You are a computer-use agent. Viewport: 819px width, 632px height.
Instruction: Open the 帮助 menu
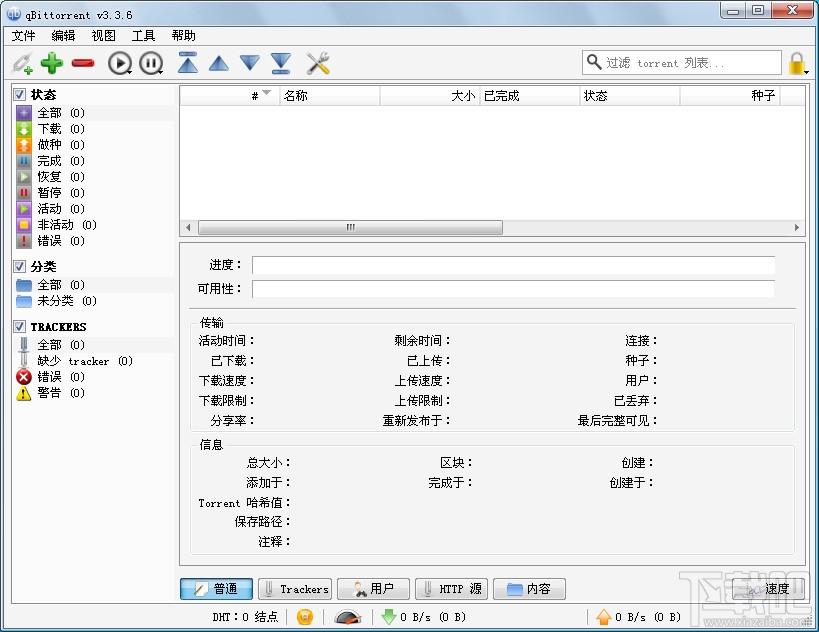[x=183, y=36]
